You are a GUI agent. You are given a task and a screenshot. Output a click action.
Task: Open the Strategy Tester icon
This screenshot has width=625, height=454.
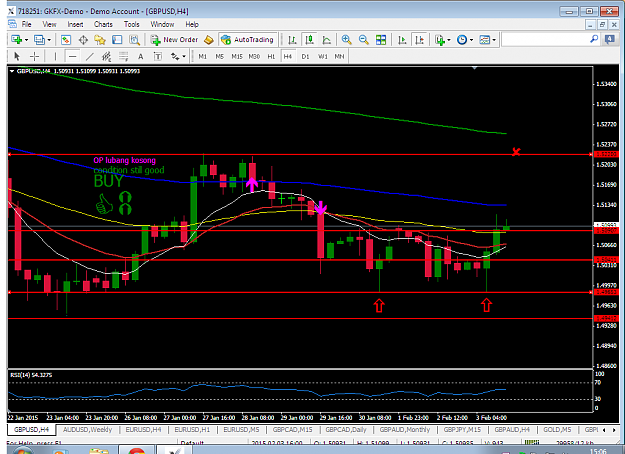134,39
